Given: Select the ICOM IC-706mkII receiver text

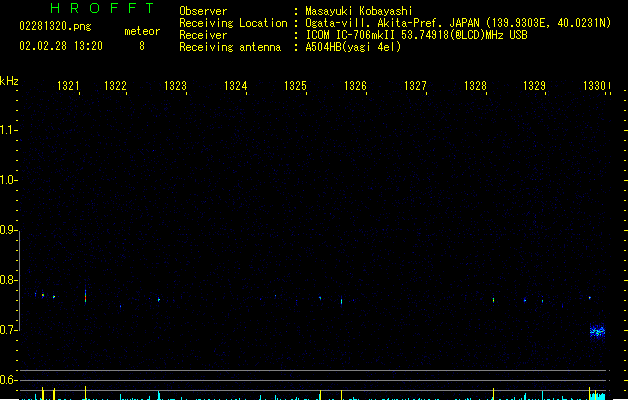Looking at the screenshot, I should pos(416,35).
